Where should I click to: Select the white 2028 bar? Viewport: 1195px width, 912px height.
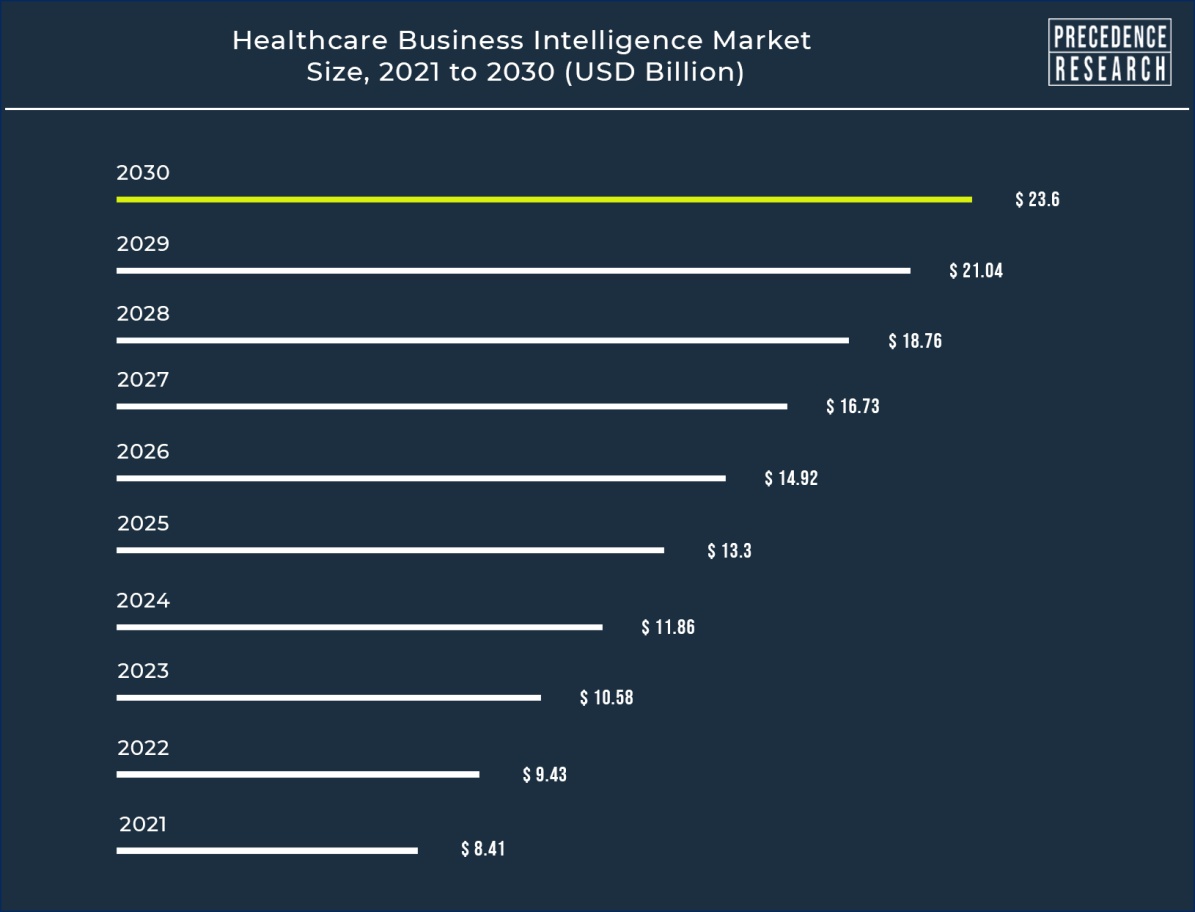pos(482,340)
